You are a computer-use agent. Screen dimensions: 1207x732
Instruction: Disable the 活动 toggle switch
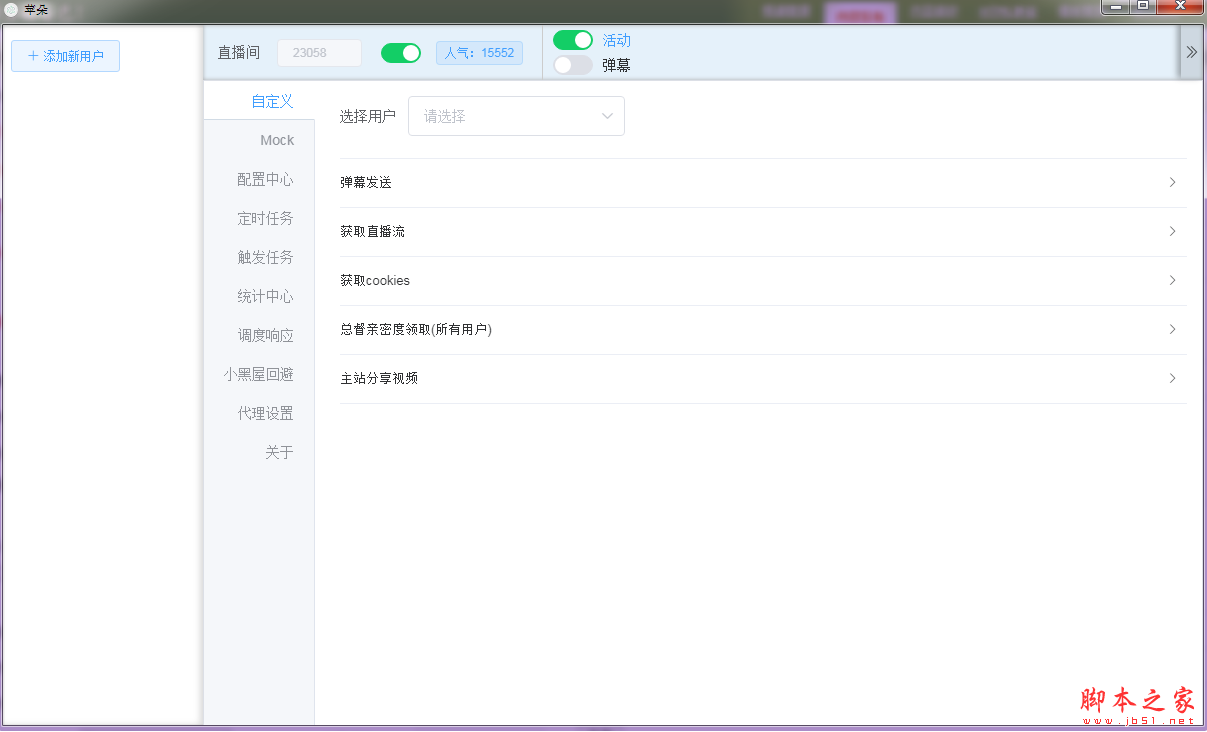572,40
